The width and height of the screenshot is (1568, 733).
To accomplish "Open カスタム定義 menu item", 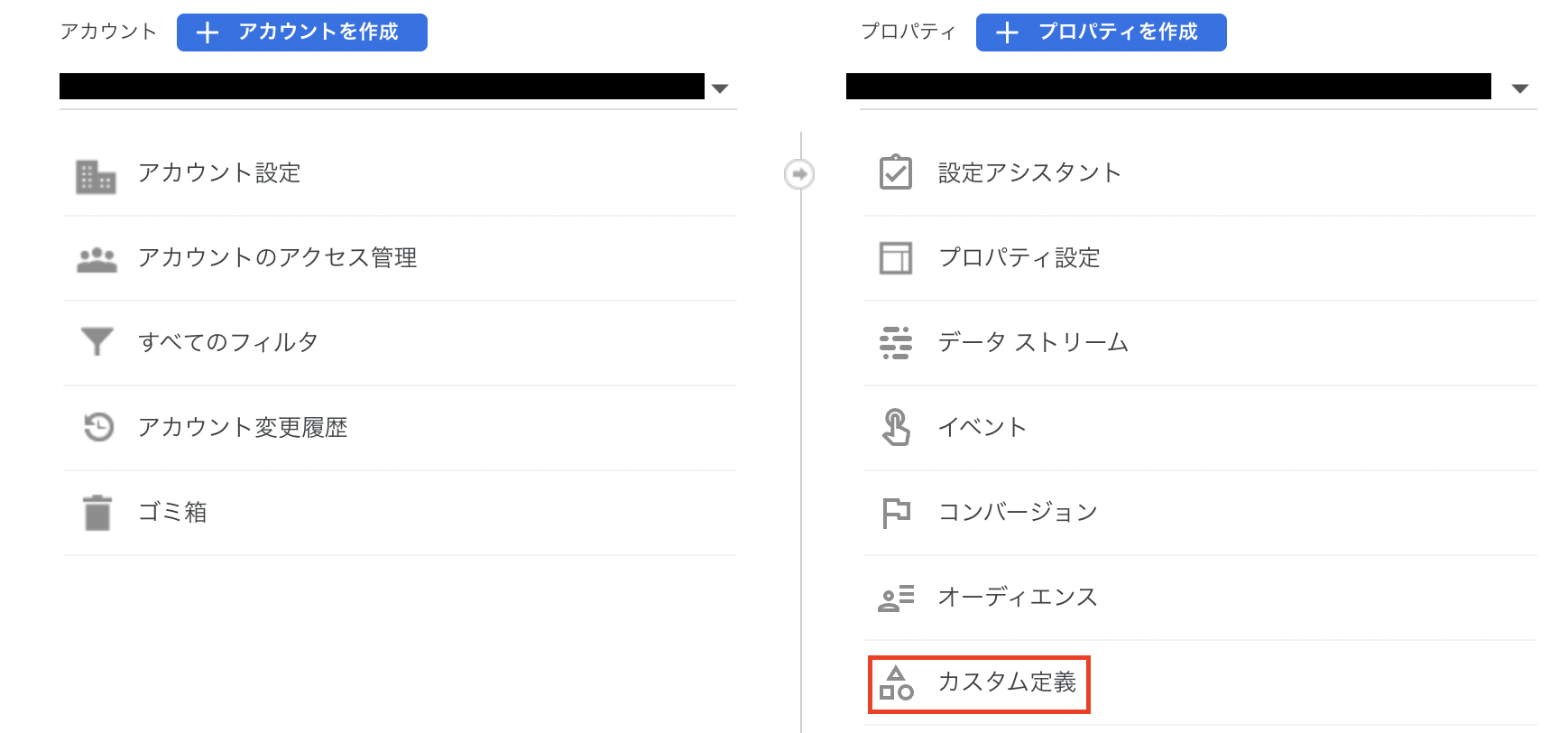I will click(1200, 682).
